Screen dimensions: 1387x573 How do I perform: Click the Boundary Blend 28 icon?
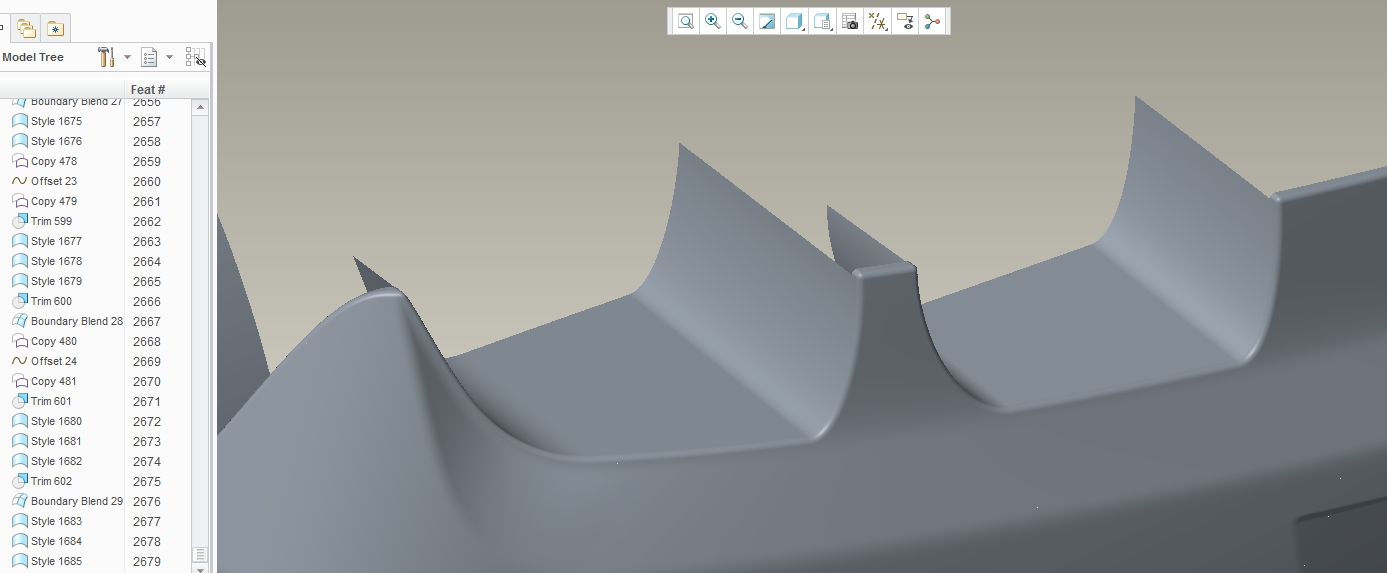pos(19,321)
